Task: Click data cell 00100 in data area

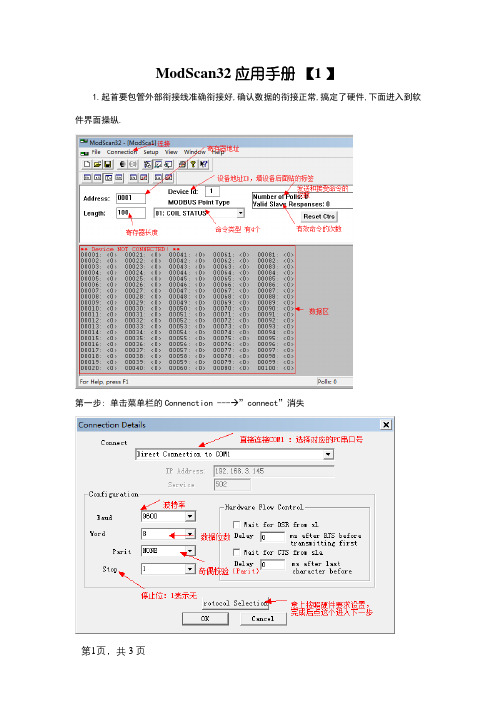Action: [x=275, y=368]
